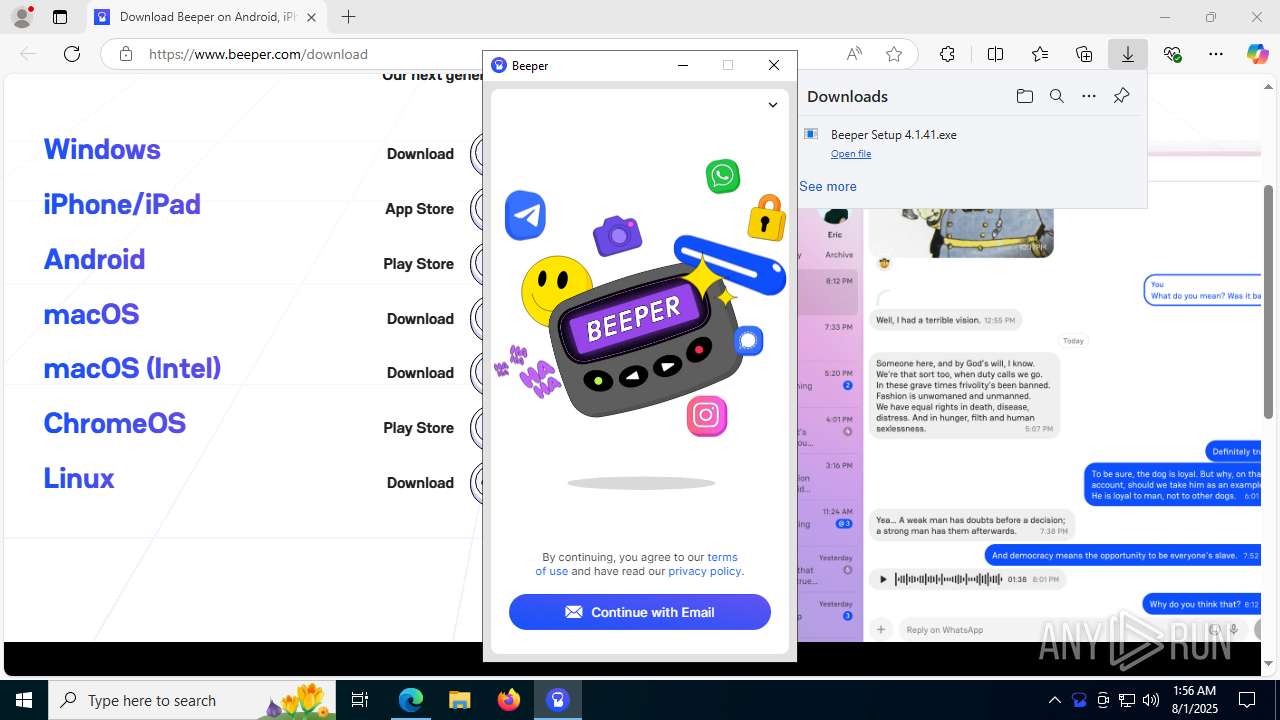
Task: Click Play Store next to Android
Action: coord(418,264)
